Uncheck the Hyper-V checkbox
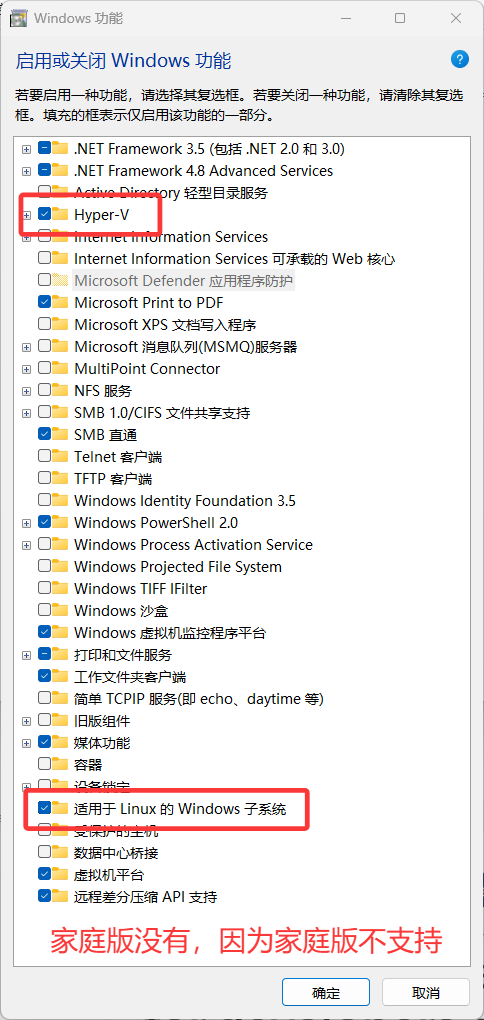 coord(44,214)
